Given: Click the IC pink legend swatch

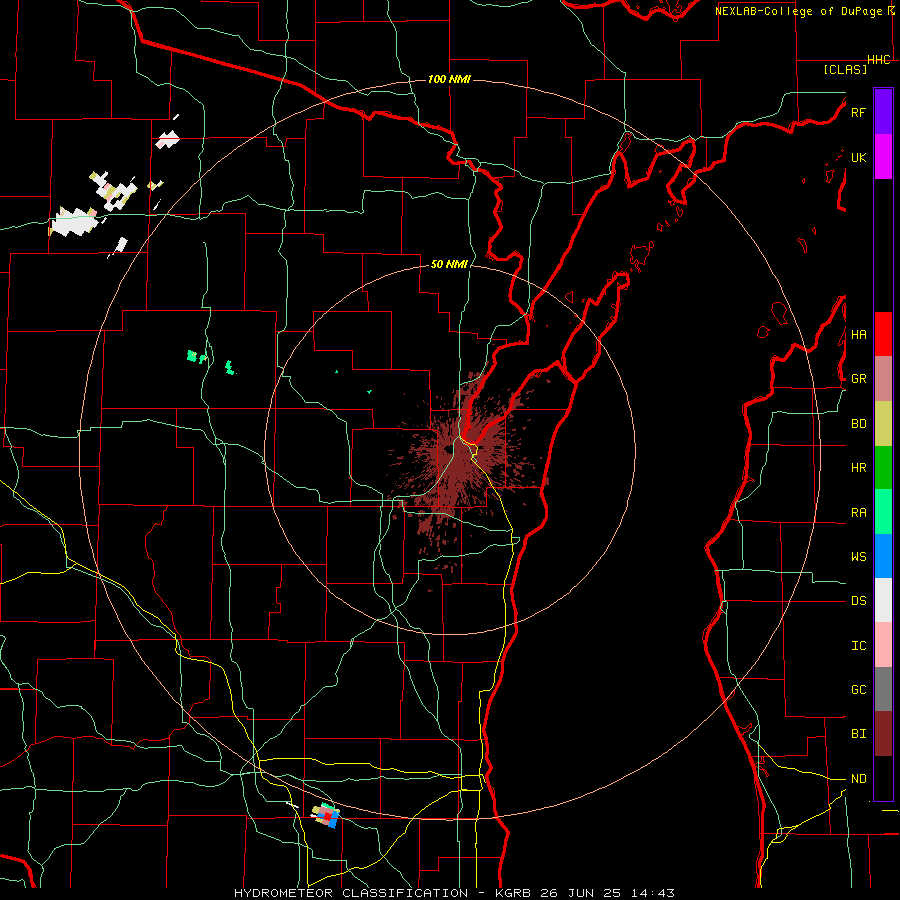Looking at the screenshot, I should [x=883, y=645].
